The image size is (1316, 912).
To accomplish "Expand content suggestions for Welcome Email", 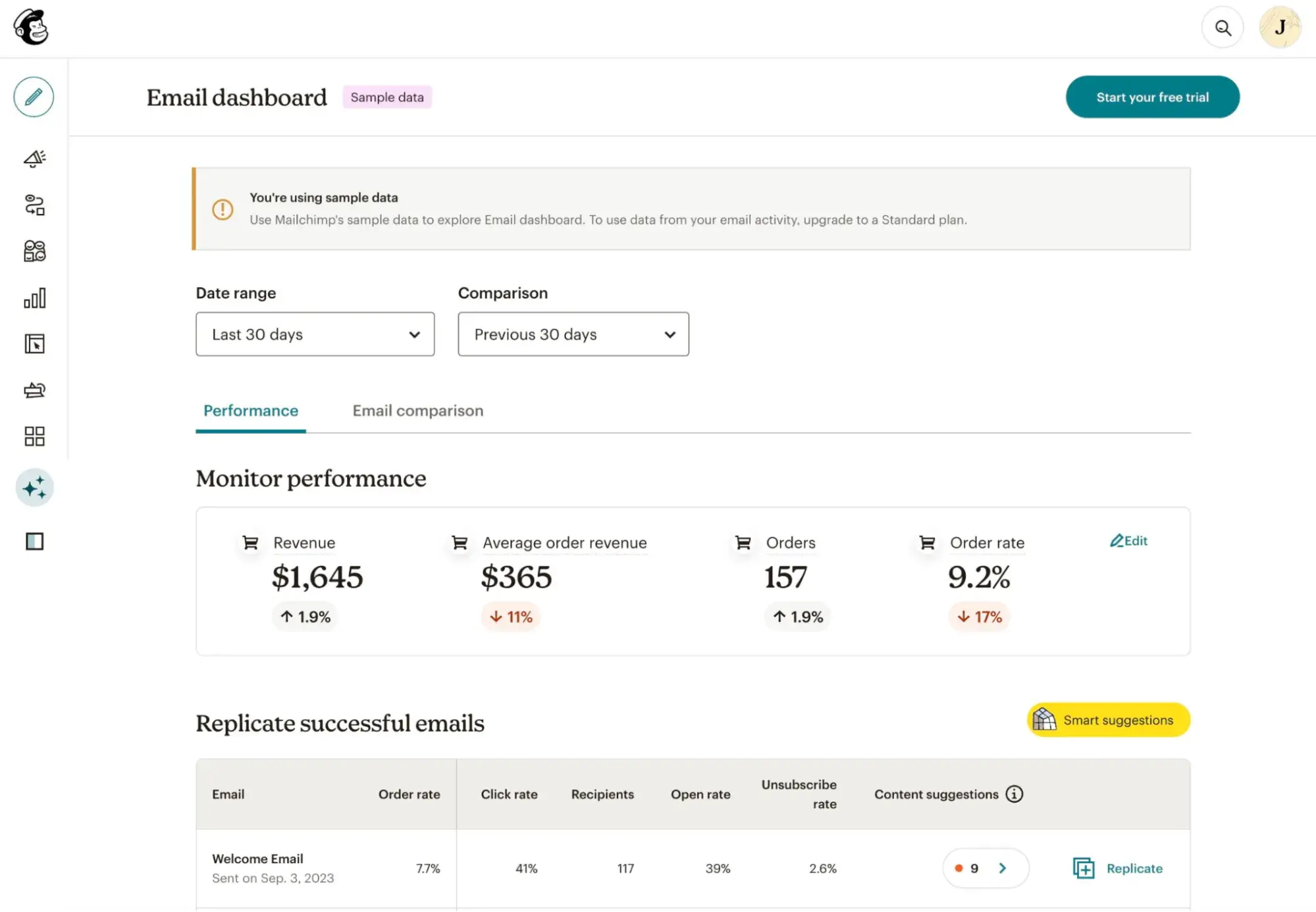I will tap(1003, 868).
